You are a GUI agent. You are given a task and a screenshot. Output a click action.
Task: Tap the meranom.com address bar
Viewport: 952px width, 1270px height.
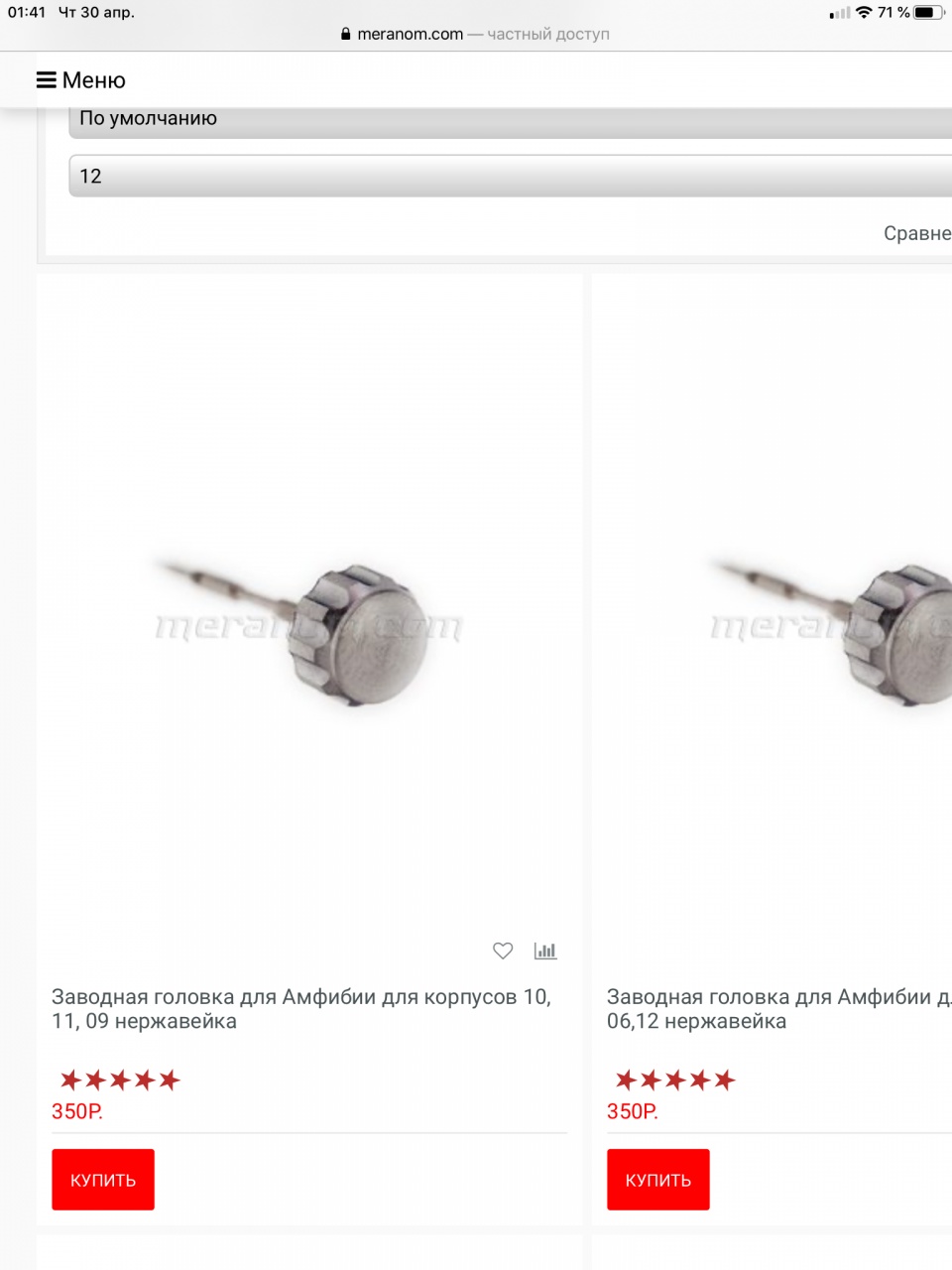(x=475, y=34)
